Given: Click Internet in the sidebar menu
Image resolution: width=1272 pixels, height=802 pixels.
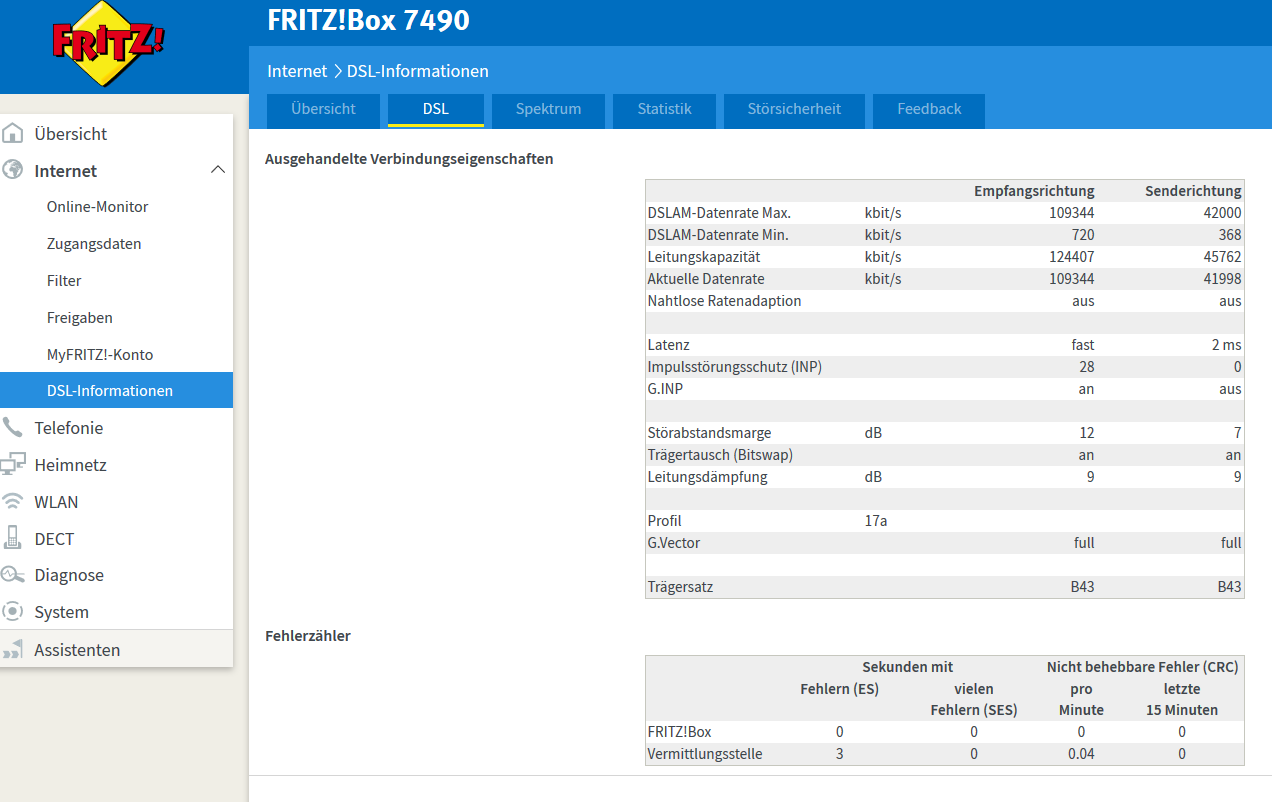Looking at the screenshot, I should point(65,171).
